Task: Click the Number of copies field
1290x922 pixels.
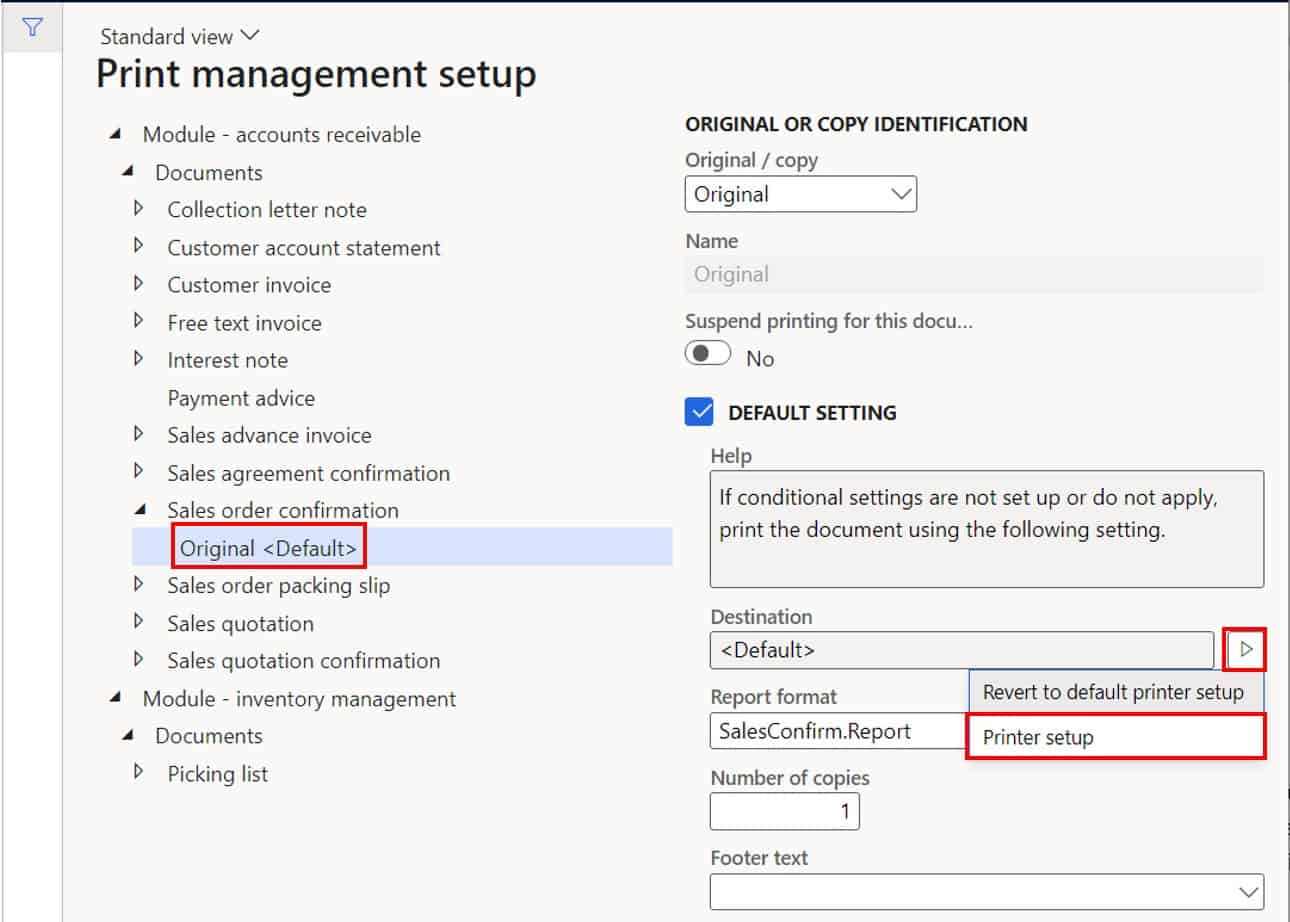Action: tap(785, 811)
